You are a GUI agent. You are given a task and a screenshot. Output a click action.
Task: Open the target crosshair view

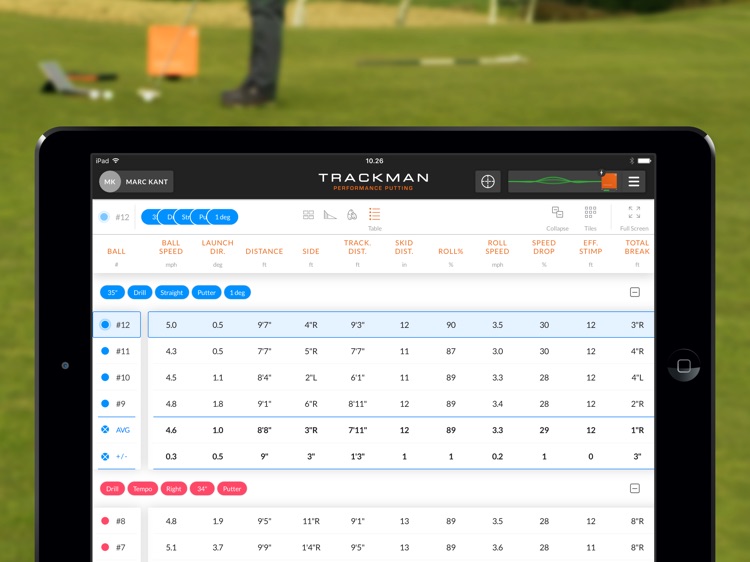[487, 181]
